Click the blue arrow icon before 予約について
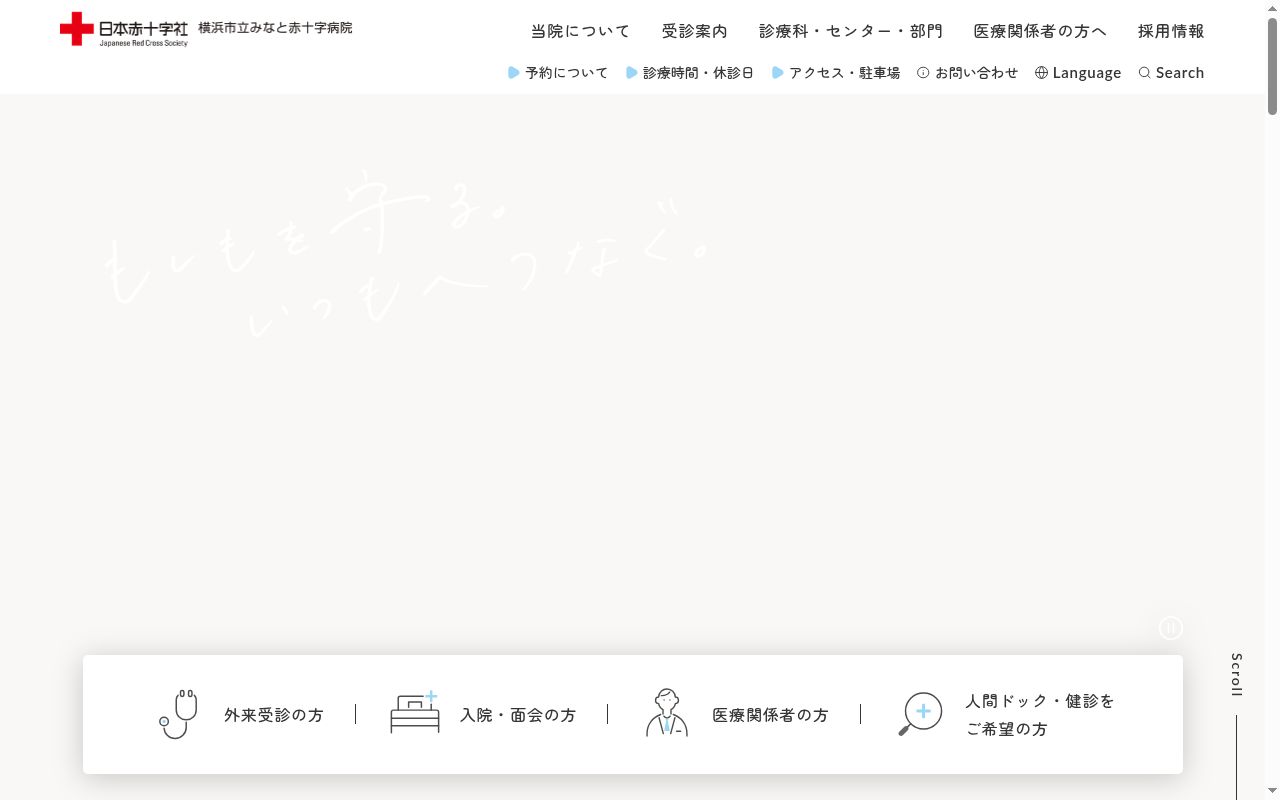Viewport: 1280px width, 800px height. 514,73
